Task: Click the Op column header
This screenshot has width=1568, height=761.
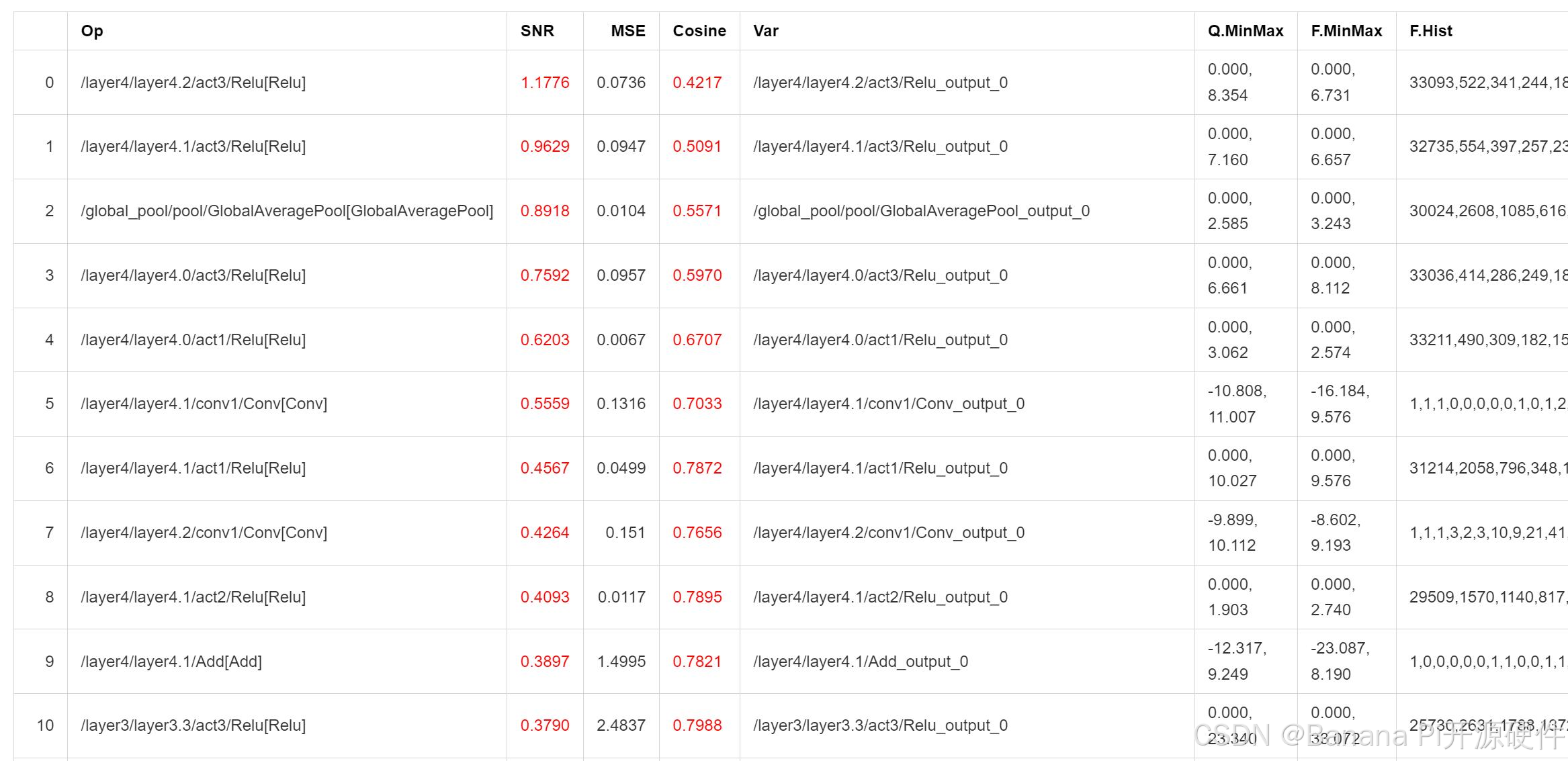Action: coord(92,31)
